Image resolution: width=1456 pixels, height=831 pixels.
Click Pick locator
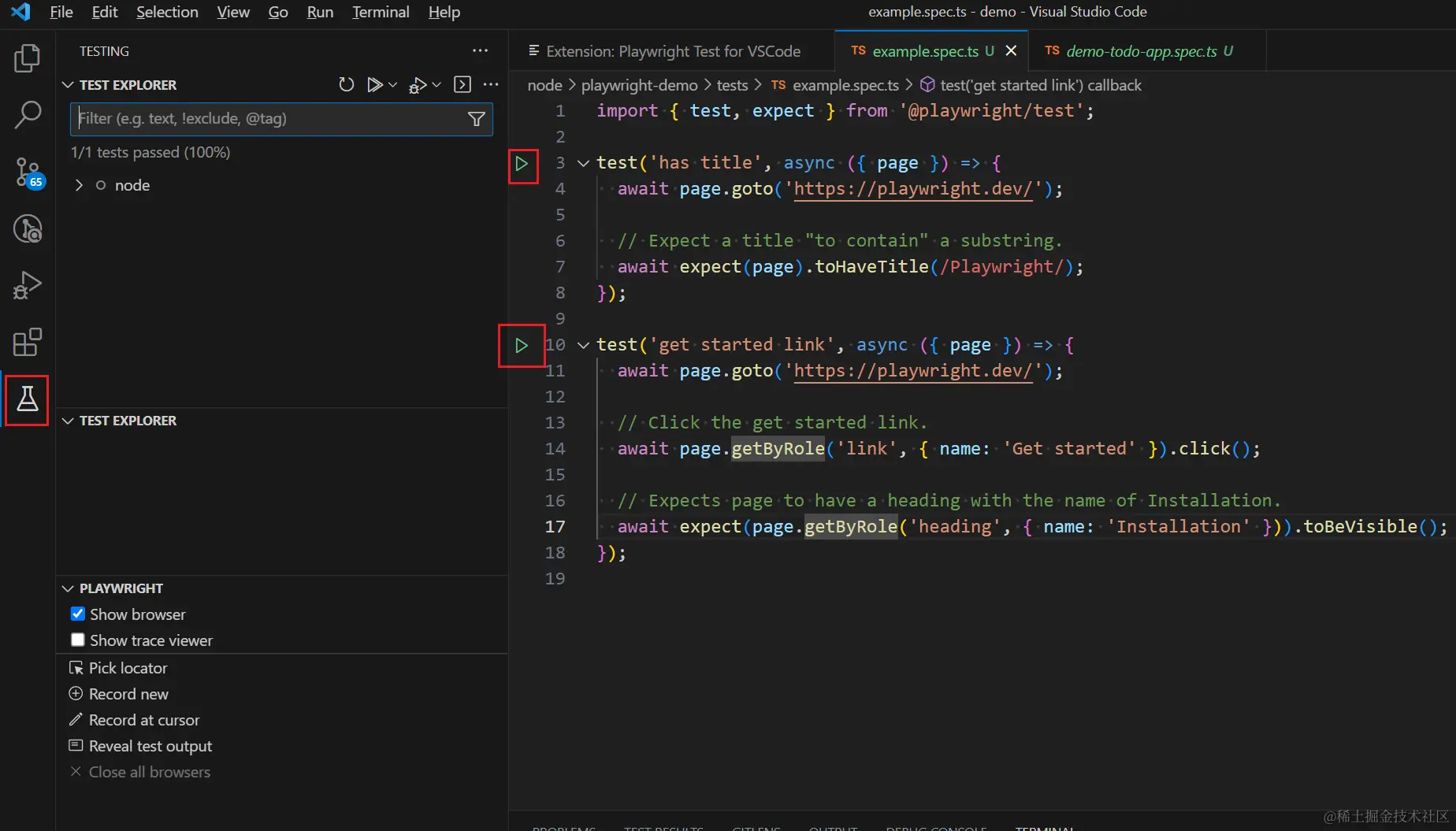(x=128, y=668)
